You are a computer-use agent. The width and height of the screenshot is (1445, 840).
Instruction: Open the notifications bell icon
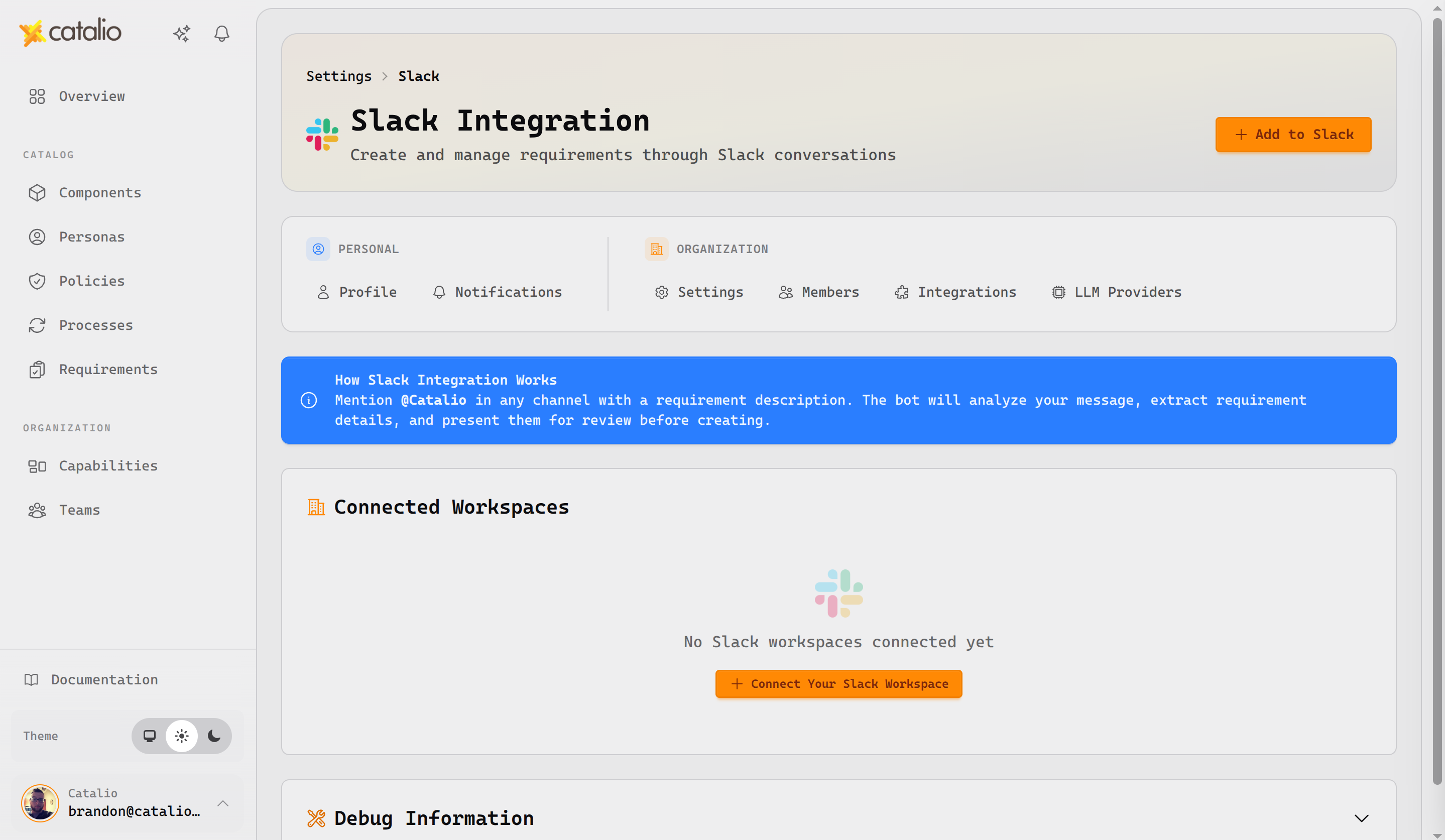(222, 33)
